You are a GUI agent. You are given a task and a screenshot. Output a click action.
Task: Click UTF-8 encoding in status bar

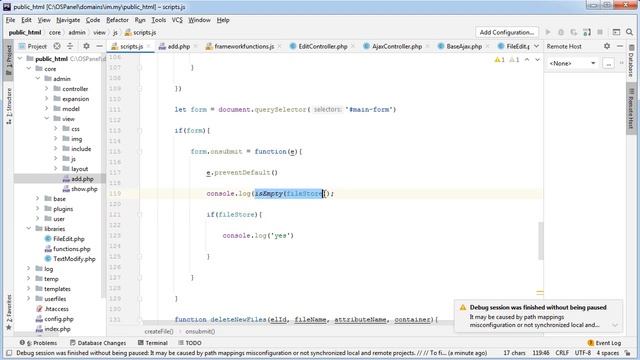(x=583, y=353)
